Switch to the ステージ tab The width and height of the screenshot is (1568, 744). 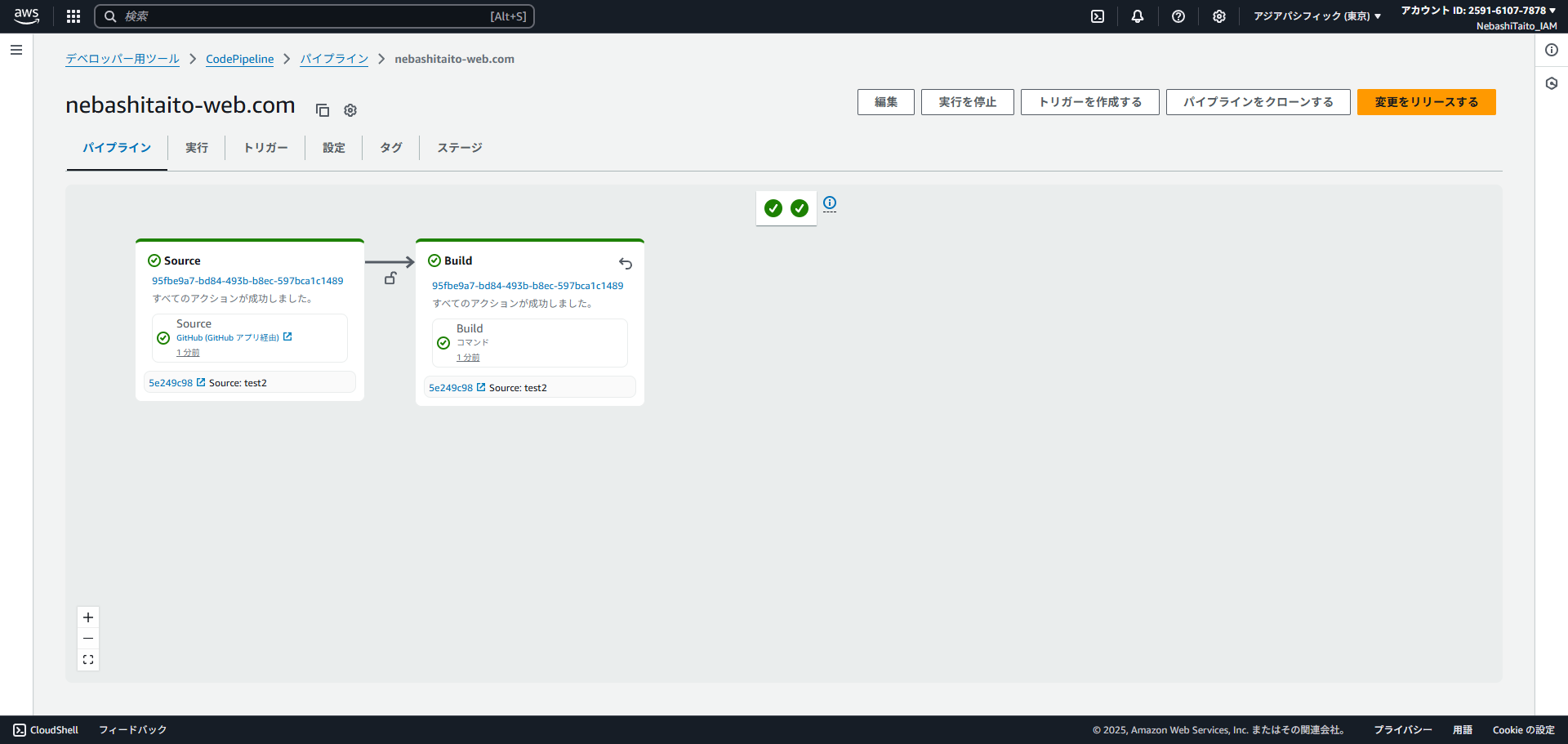460,148
